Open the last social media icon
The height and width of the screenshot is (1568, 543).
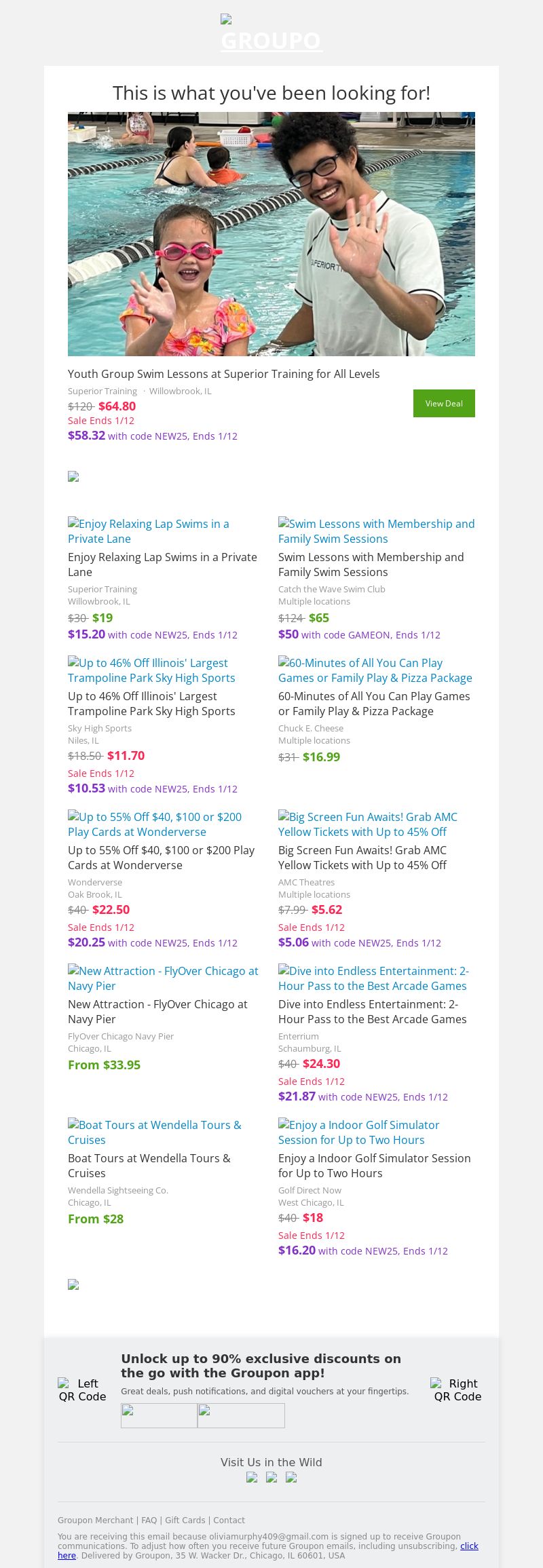pyautogui.click(x=291, y=1477)
